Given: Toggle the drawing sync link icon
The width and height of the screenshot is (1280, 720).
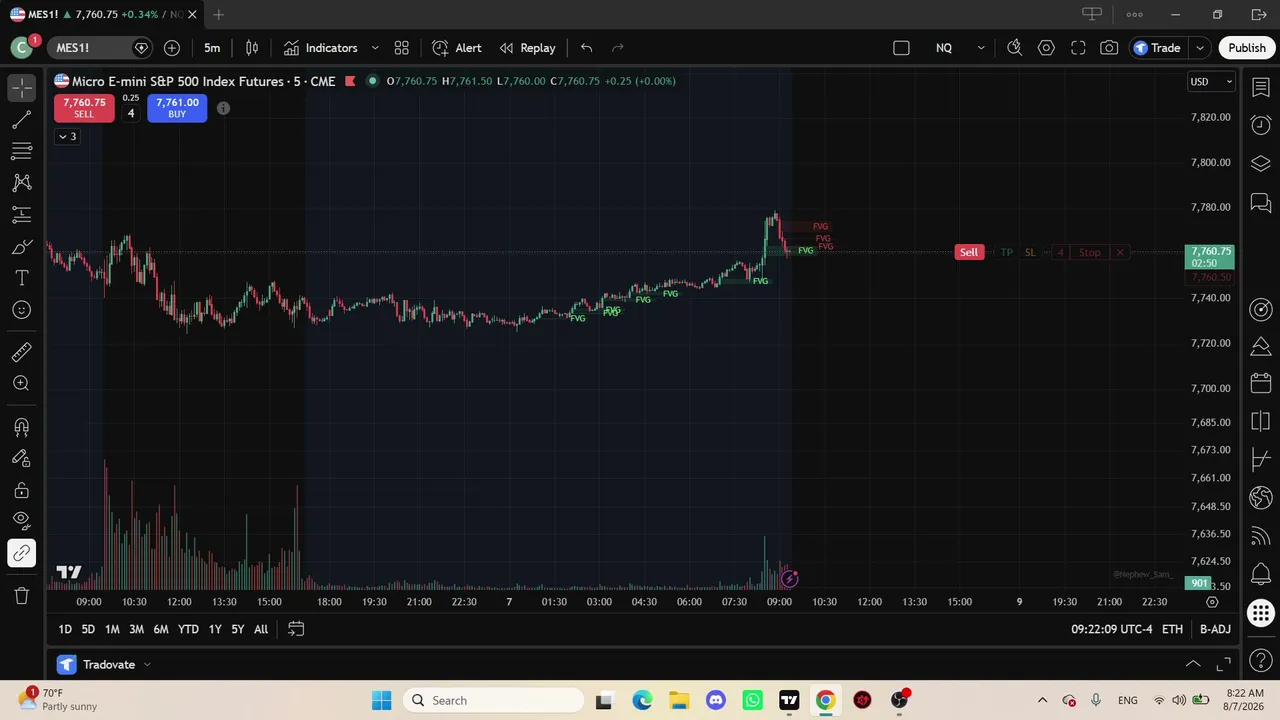Looking at the screenshot, I should tap(22, 553).
